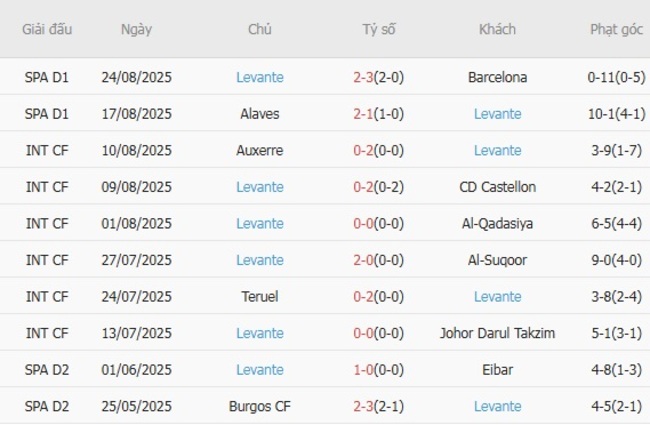
Task: Click the 24/08/2025 date cell
Action: pyautogui.click(x=136, y=77)
